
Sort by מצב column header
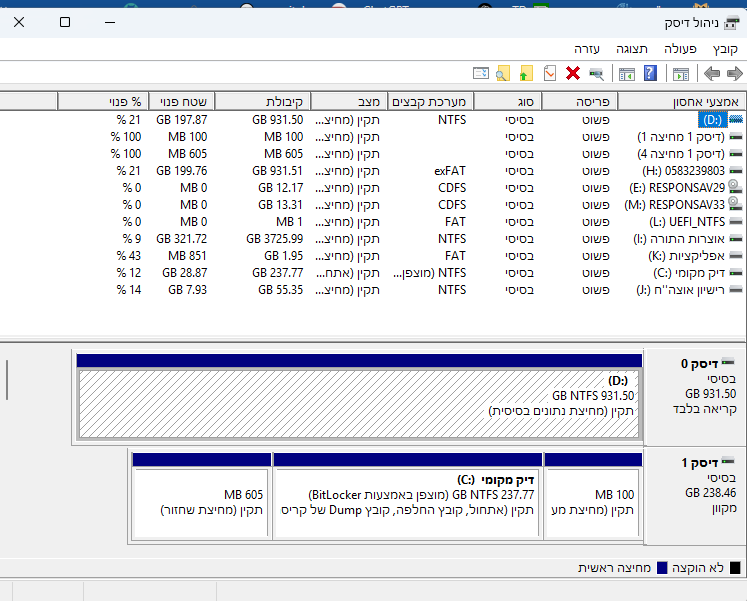349,101
